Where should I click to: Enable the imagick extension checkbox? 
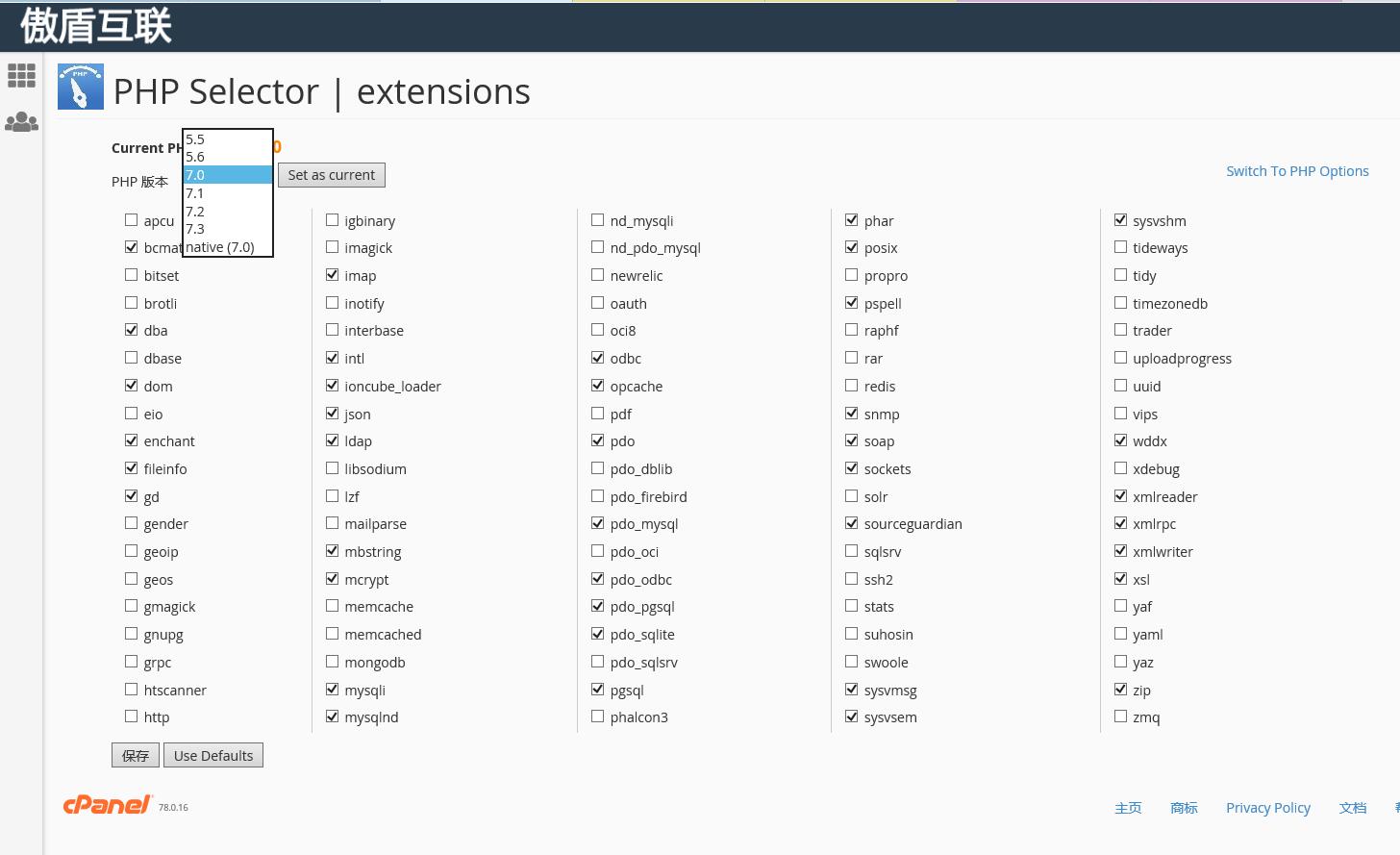(x=333, y=247)
